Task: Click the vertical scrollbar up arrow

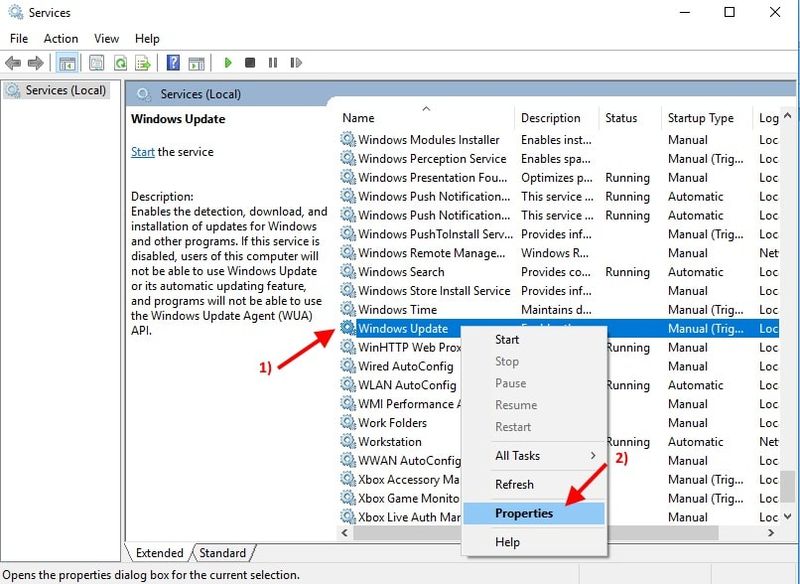Action: [x=788, y=116]
